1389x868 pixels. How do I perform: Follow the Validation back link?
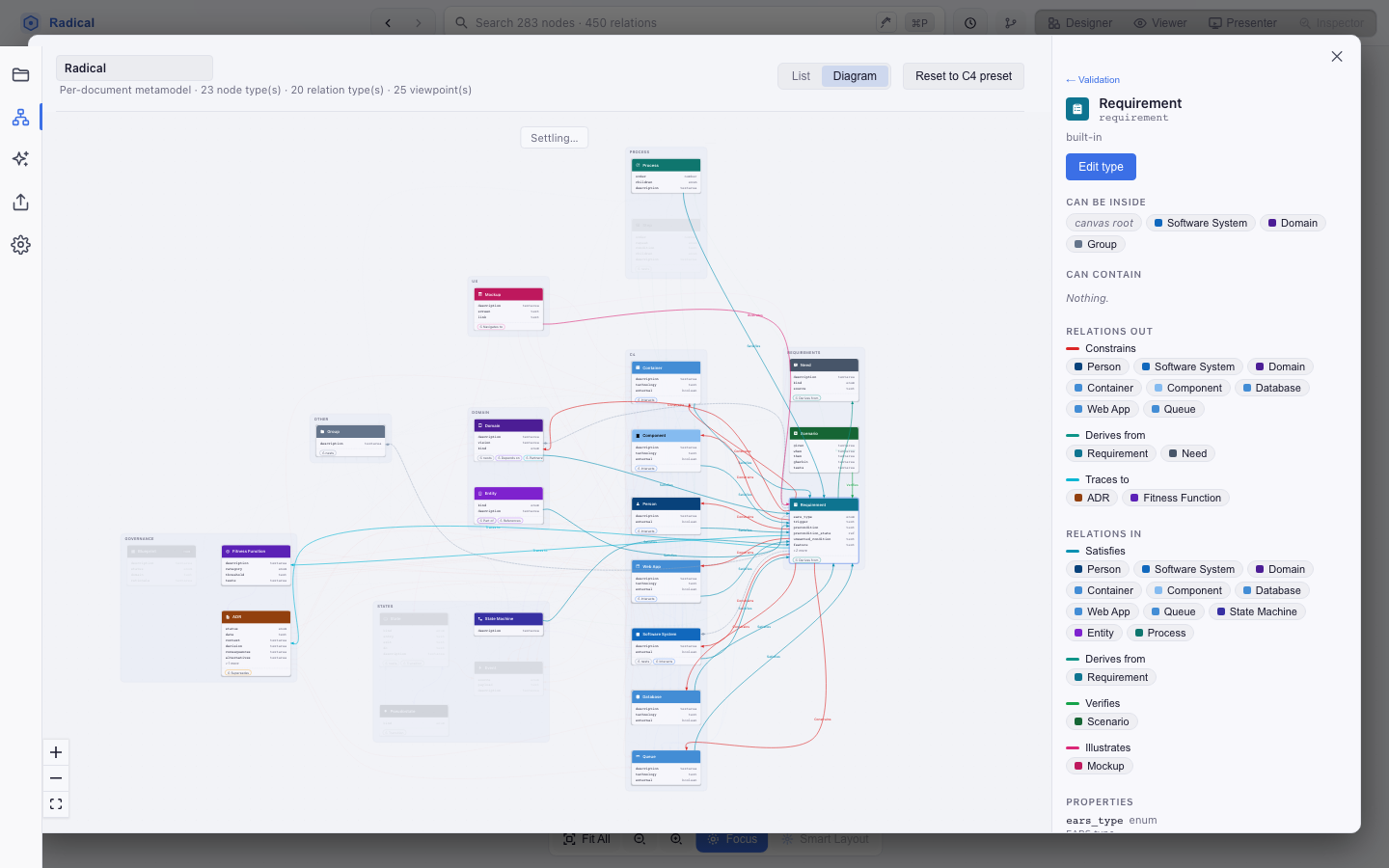click(1093, 80)
